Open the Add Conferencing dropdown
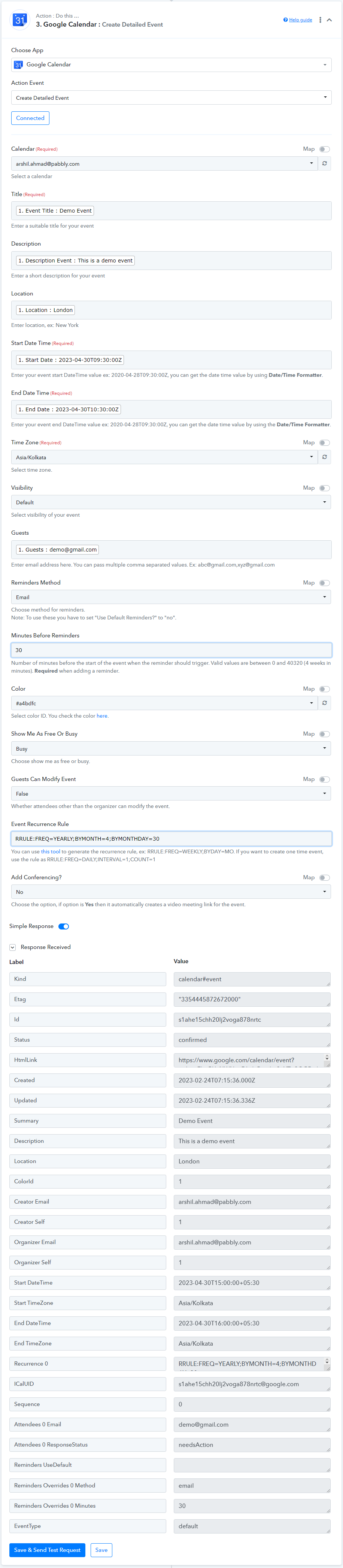This screenshot has height=1568, width=343. coord(171,892)
